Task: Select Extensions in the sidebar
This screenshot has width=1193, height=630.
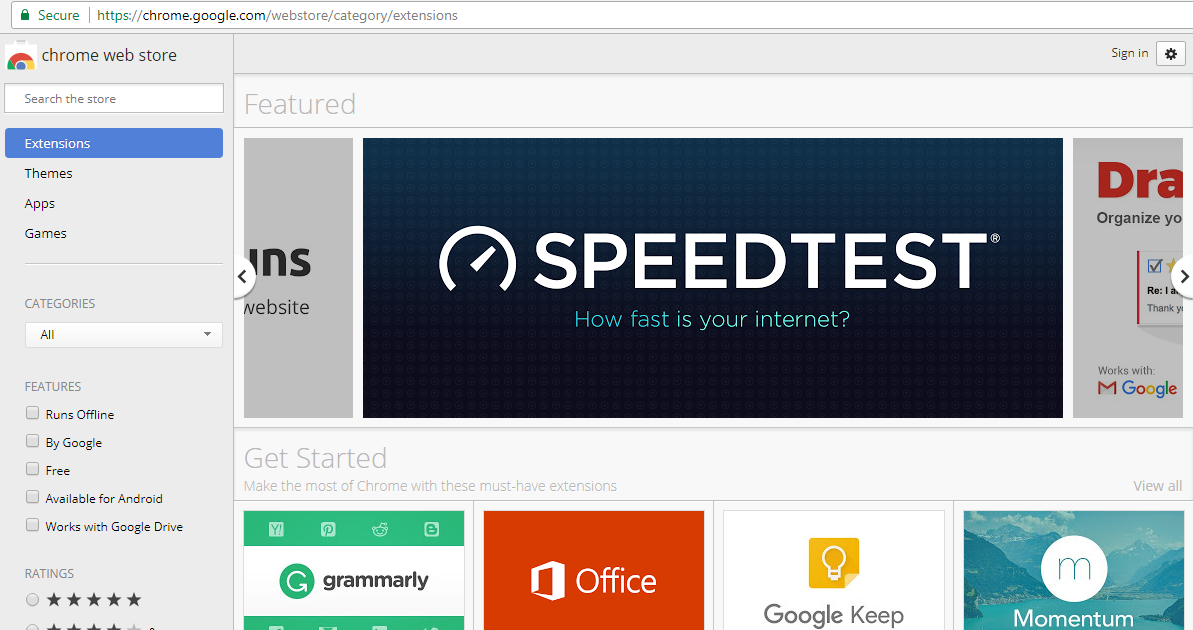Action: [x=114, y=143]
